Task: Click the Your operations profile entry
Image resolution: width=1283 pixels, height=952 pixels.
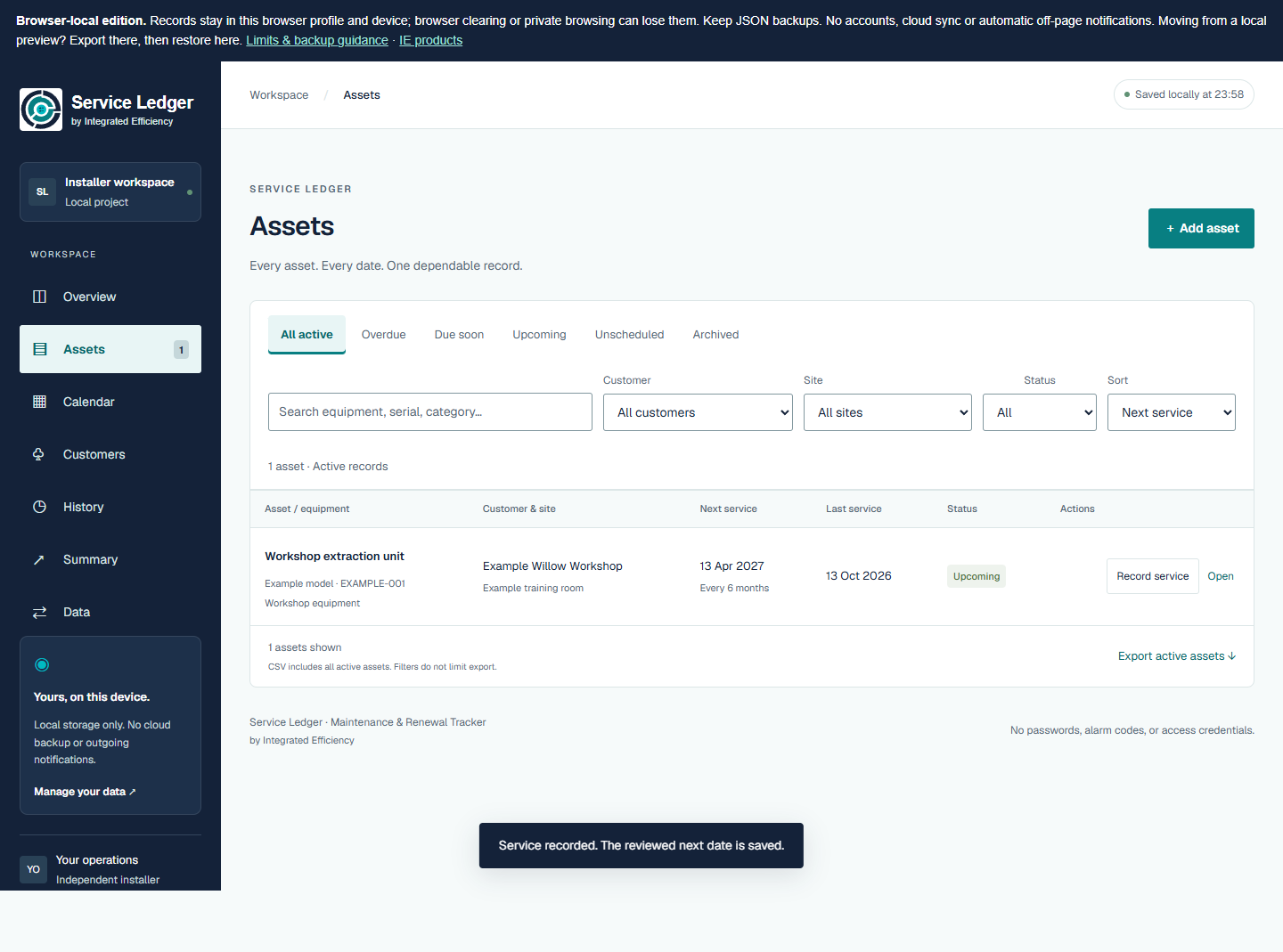Action: 110,869
